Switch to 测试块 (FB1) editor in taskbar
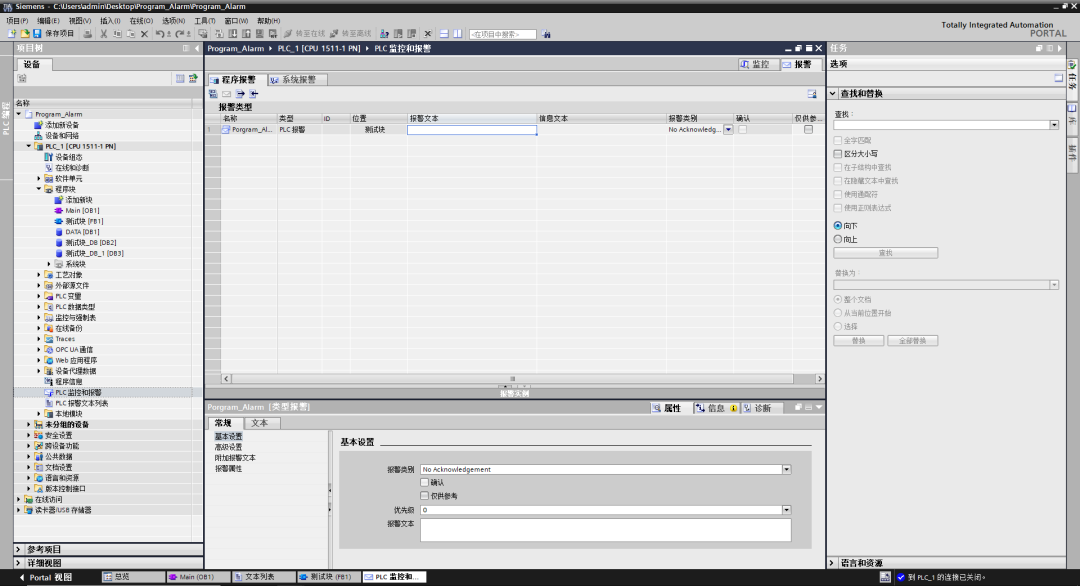Viewport: 1080px width, 586px height. point(329,577)
